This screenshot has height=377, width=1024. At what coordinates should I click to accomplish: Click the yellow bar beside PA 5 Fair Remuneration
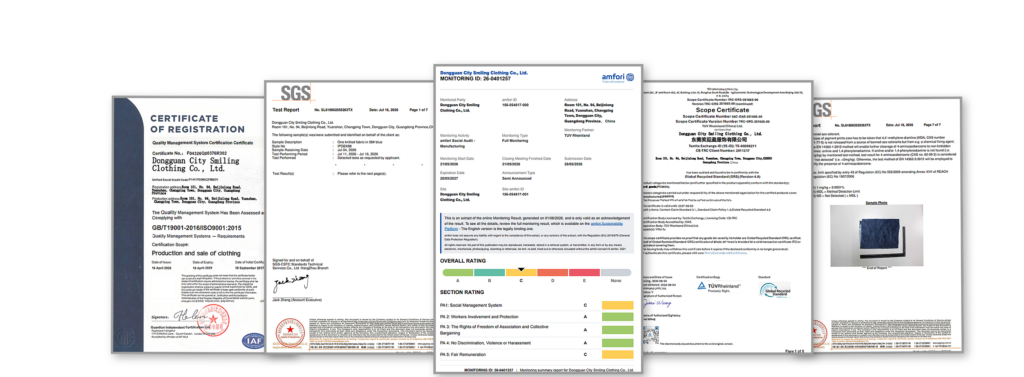point(618,354)
